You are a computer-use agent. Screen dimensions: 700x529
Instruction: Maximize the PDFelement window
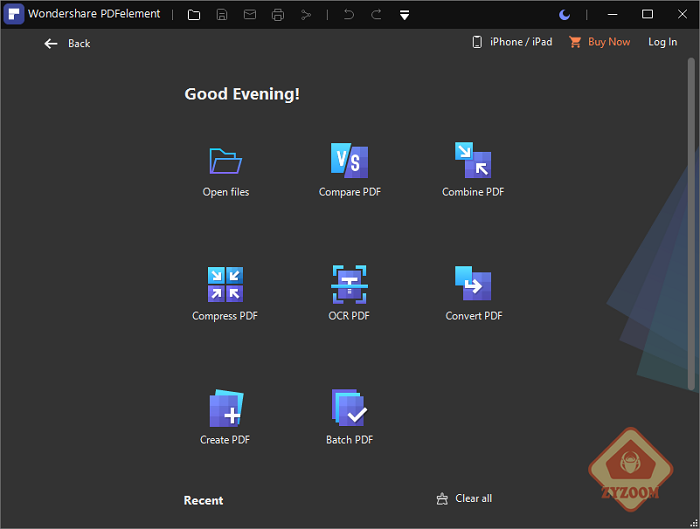(647, 15)
